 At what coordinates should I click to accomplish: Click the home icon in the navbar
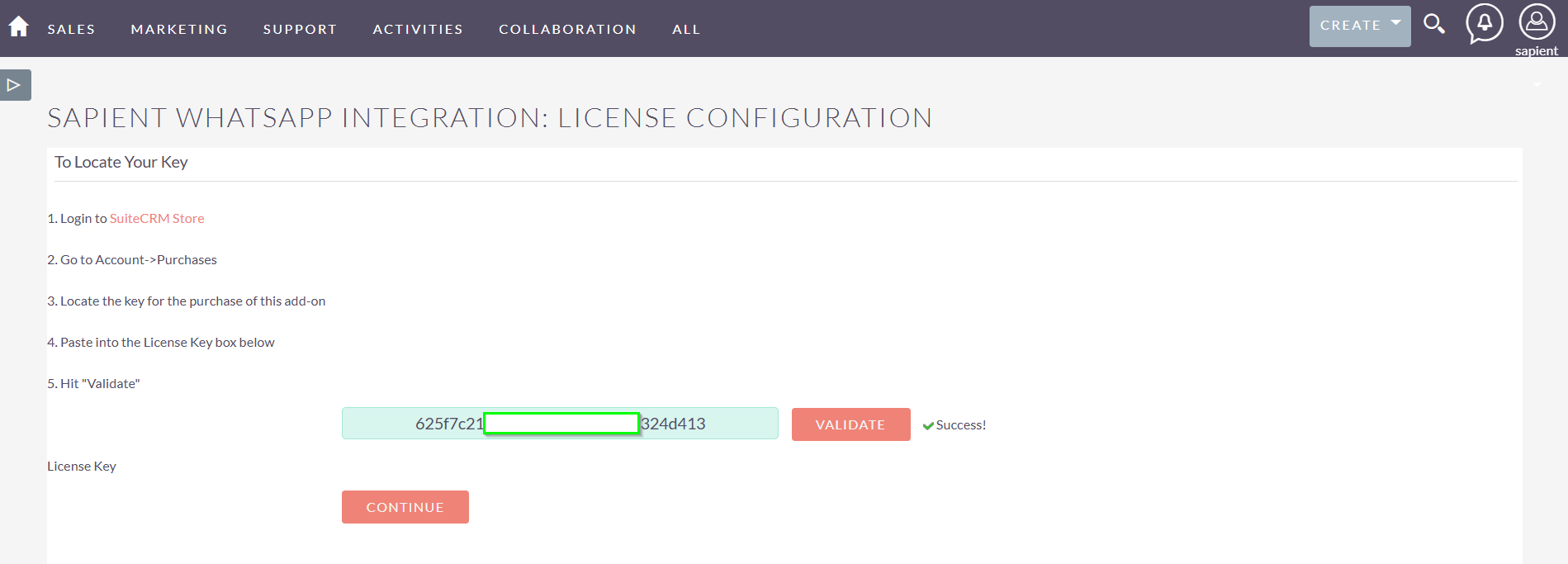point(18,27)
